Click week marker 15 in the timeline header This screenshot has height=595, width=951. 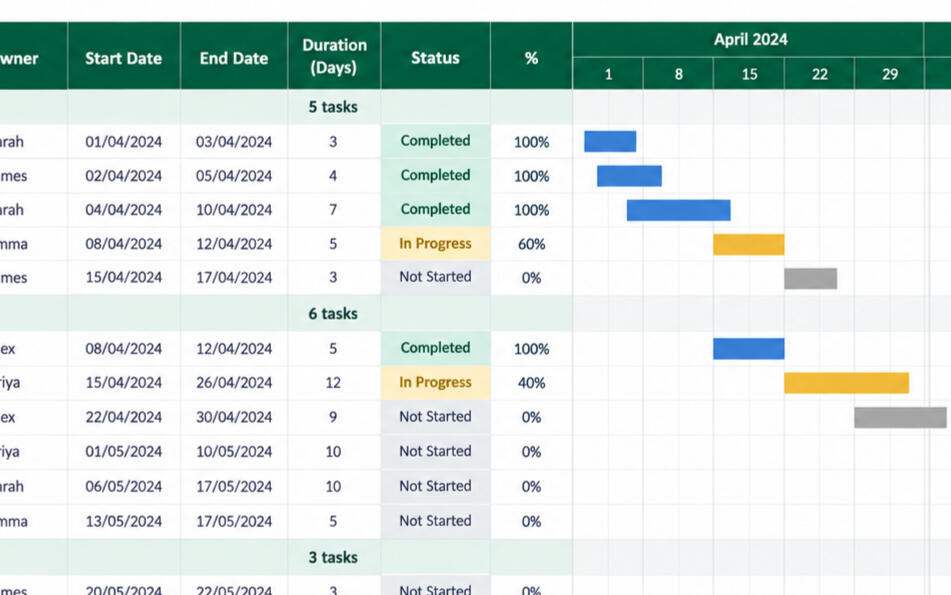(x=749, y=74)
